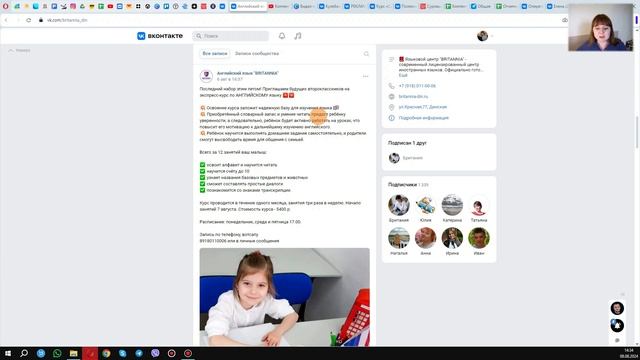Open the Opera menu icon
Image resolution: width=640 pixels, height=360 pixels.
5,6
